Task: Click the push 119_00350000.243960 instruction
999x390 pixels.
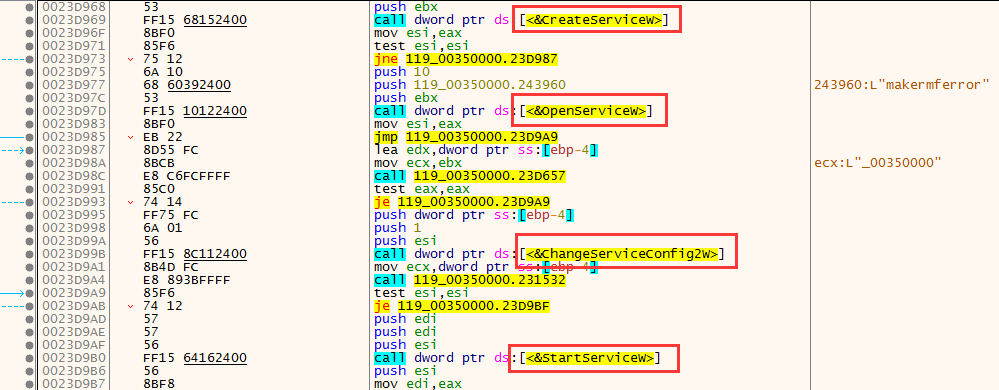Action: tap(470, 85)
